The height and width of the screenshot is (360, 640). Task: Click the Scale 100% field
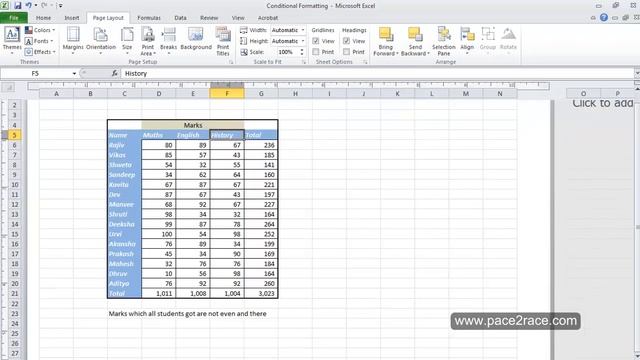(x=285, y=52)
